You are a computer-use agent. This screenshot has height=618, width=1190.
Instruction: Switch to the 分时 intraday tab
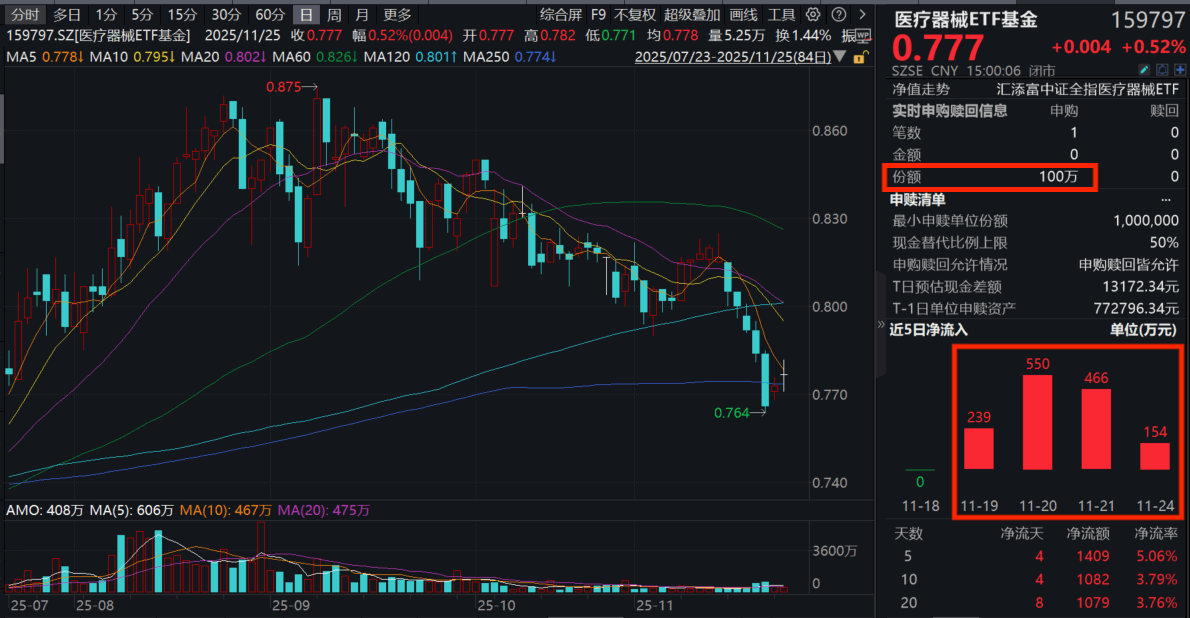tap(25, 15)
